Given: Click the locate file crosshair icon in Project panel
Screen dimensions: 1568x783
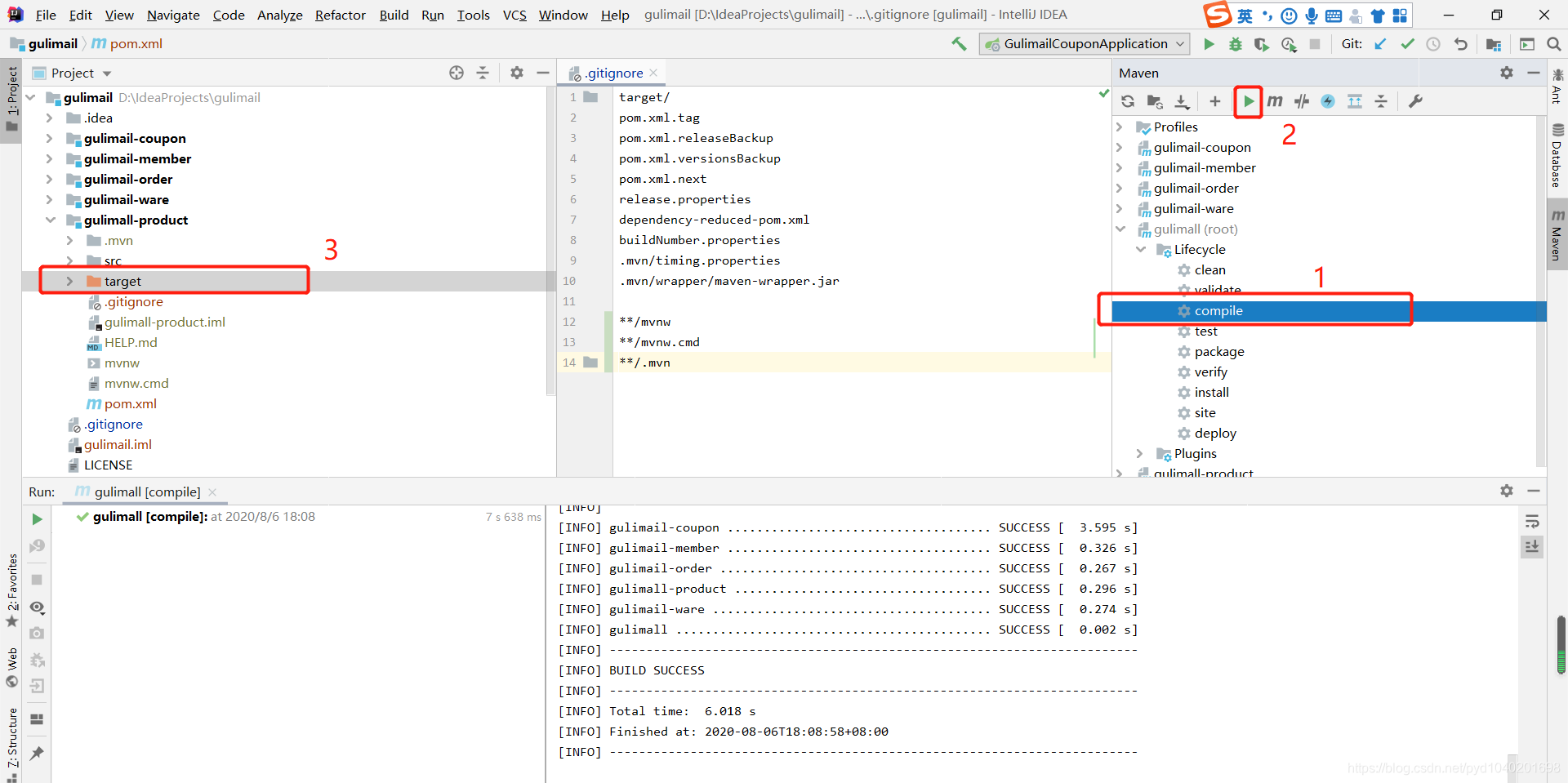Looking at the screenshot, I should [x=457, y=73].
